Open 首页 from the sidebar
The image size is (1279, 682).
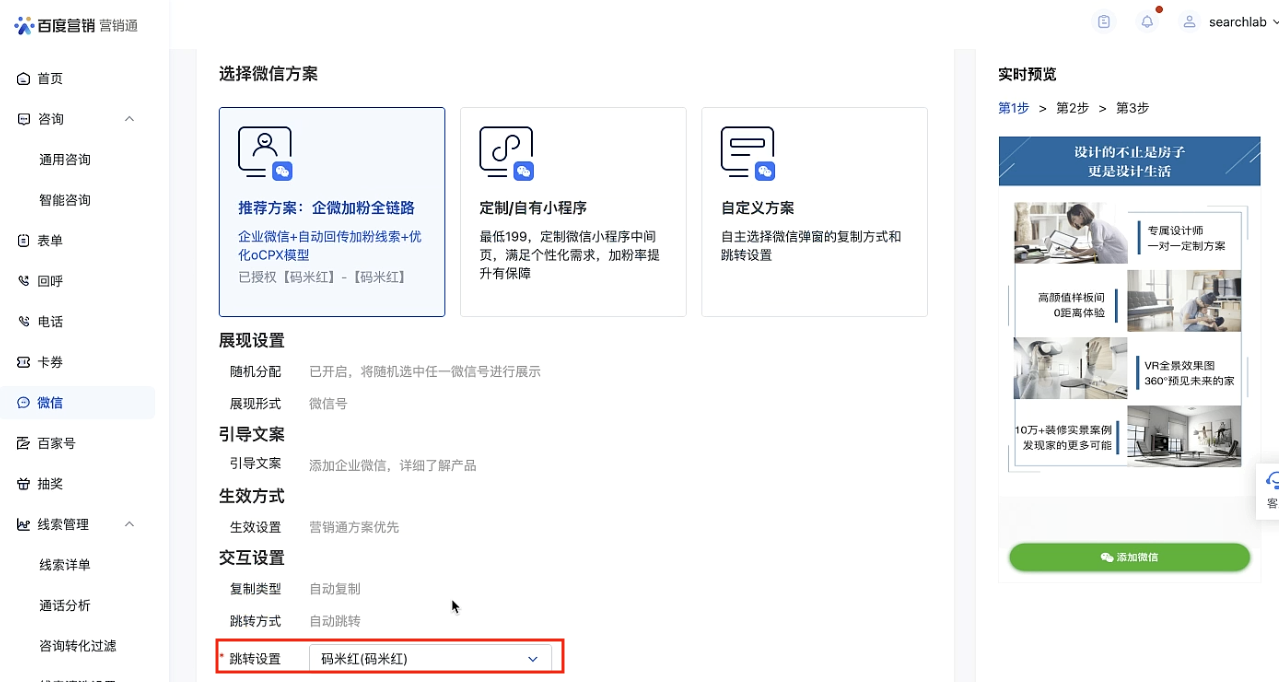coord(50,78)
